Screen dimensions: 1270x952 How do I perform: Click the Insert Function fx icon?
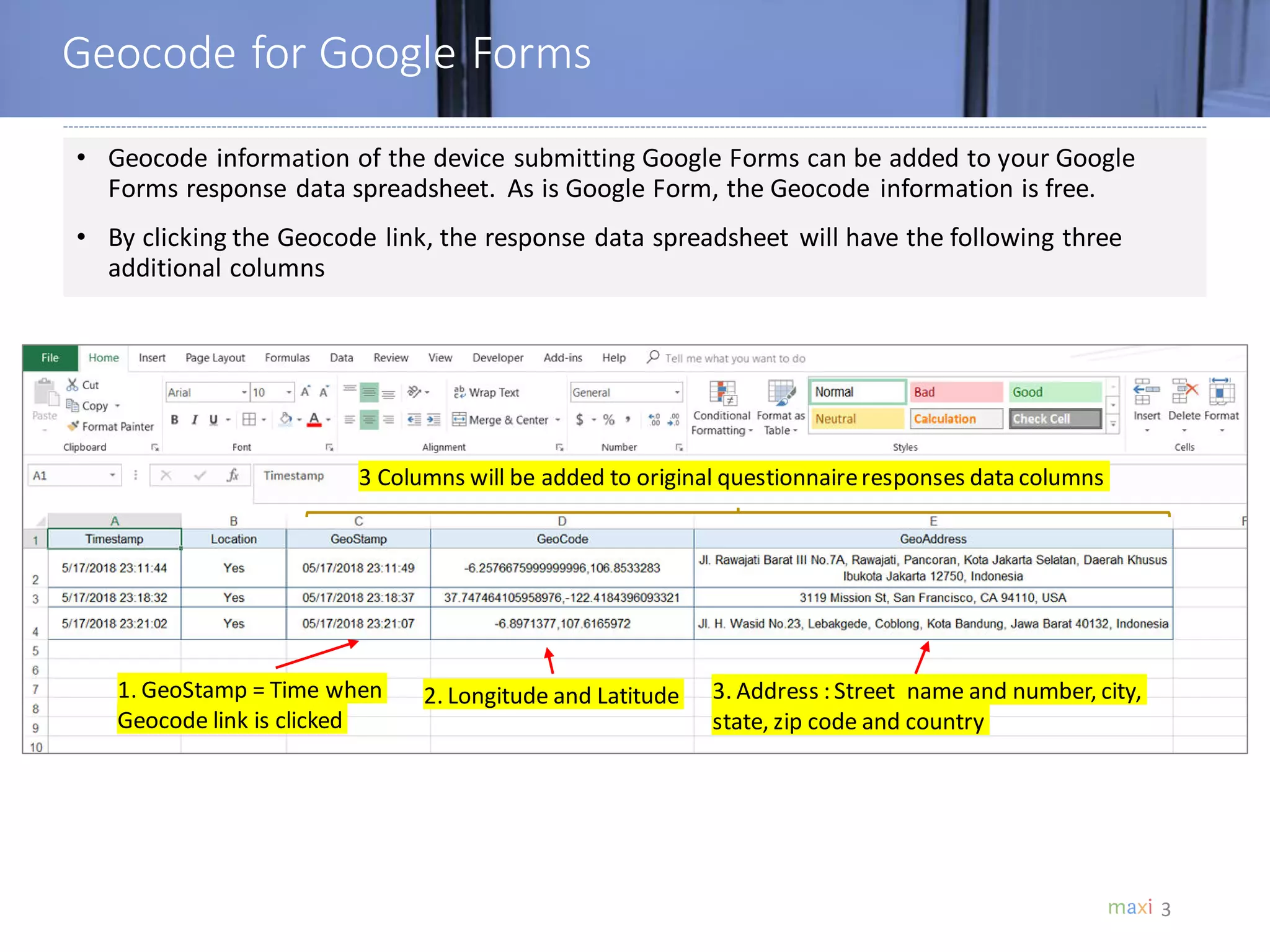[x=233, y=475]
